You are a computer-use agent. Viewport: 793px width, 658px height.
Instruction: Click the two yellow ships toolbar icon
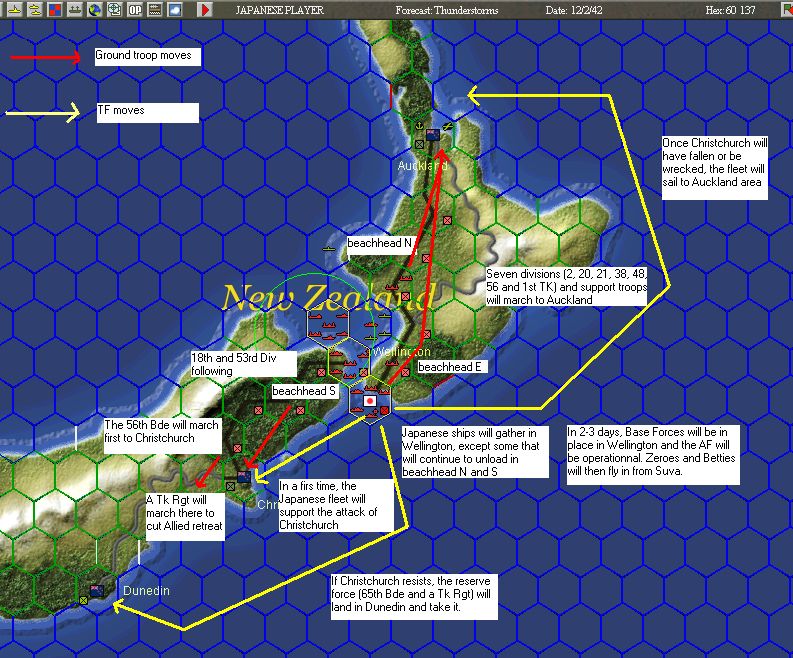pyautogui.click(x=35, y=9)
